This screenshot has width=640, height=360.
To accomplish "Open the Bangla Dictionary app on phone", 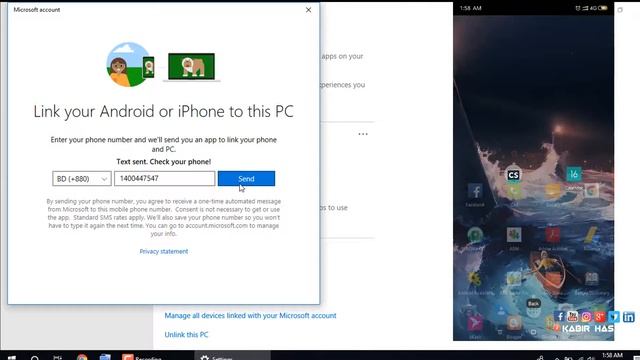I will click(591, 279).
